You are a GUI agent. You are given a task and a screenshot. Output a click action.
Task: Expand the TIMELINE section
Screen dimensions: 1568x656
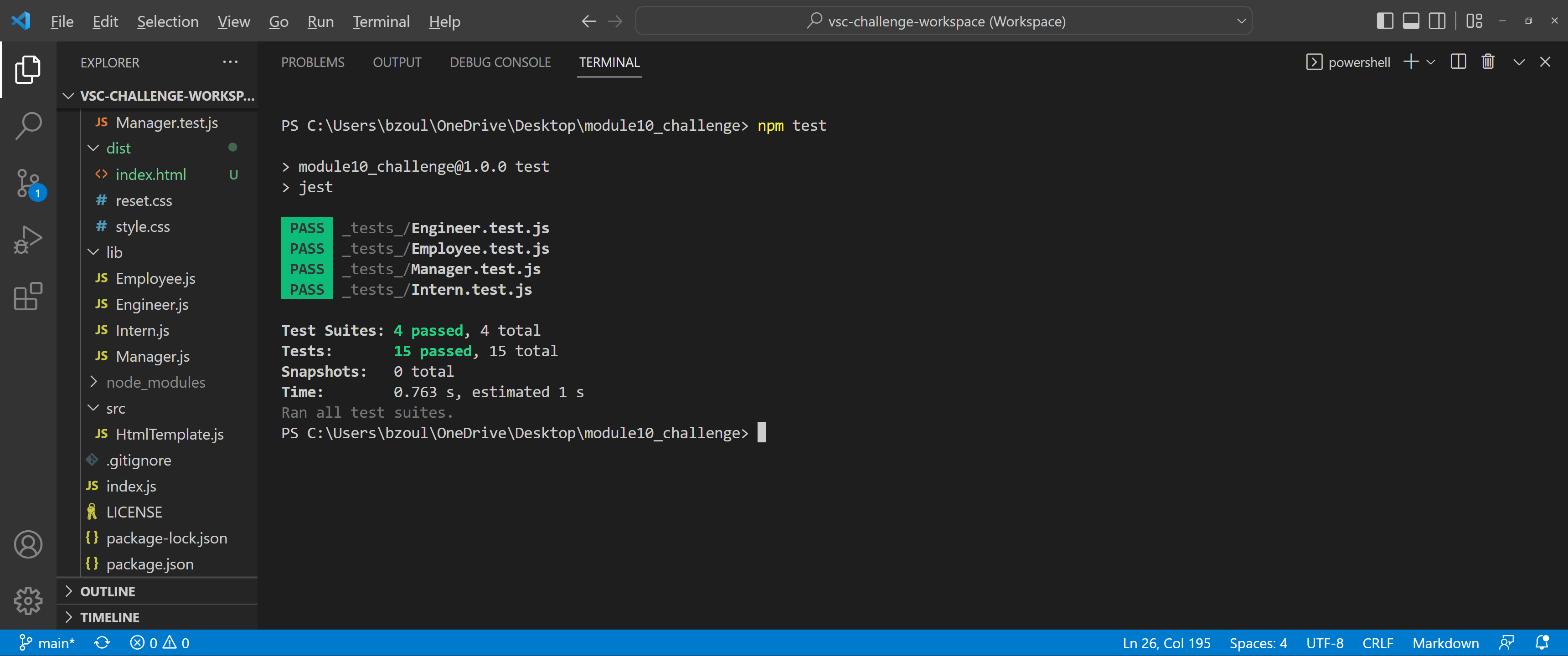[157, 617]
